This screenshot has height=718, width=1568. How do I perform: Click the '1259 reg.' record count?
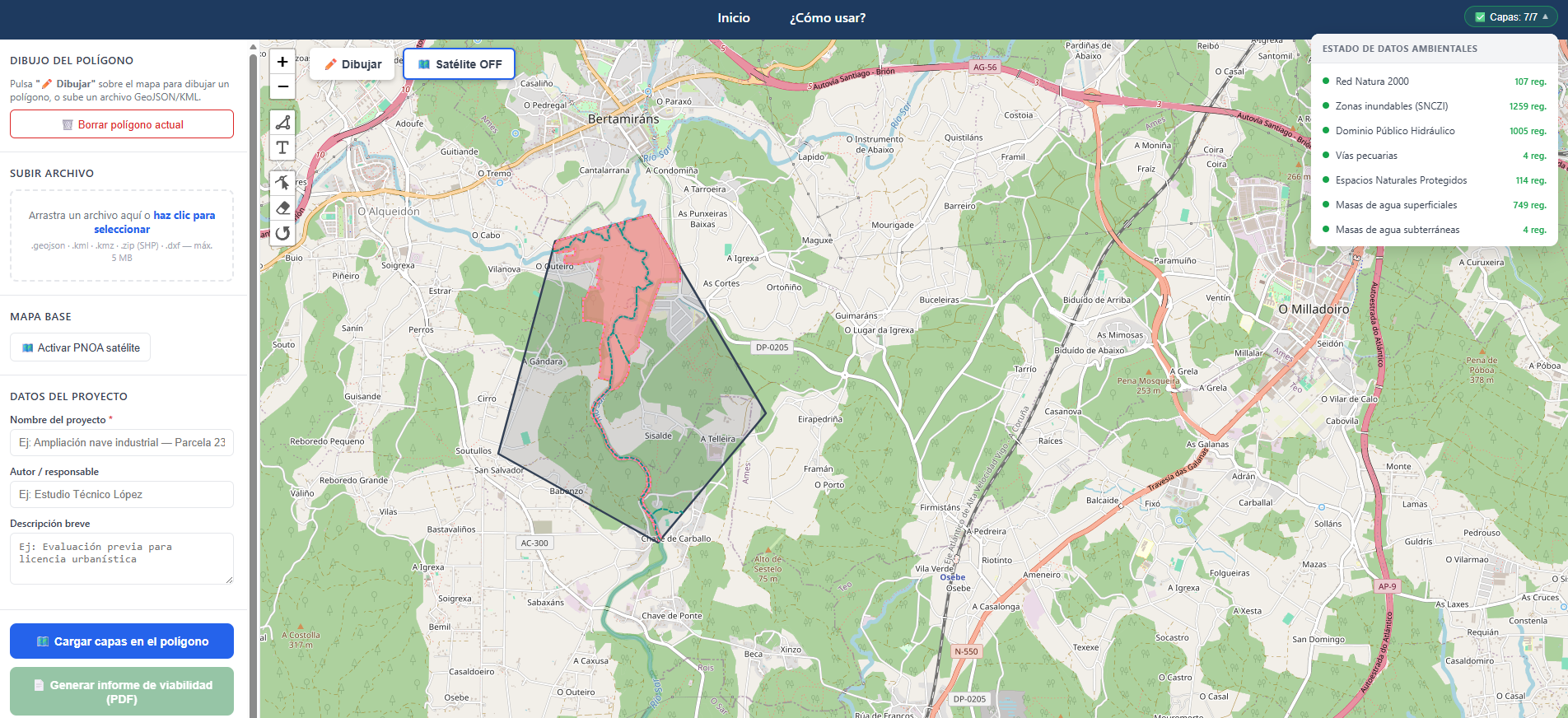click(1528, 106)
